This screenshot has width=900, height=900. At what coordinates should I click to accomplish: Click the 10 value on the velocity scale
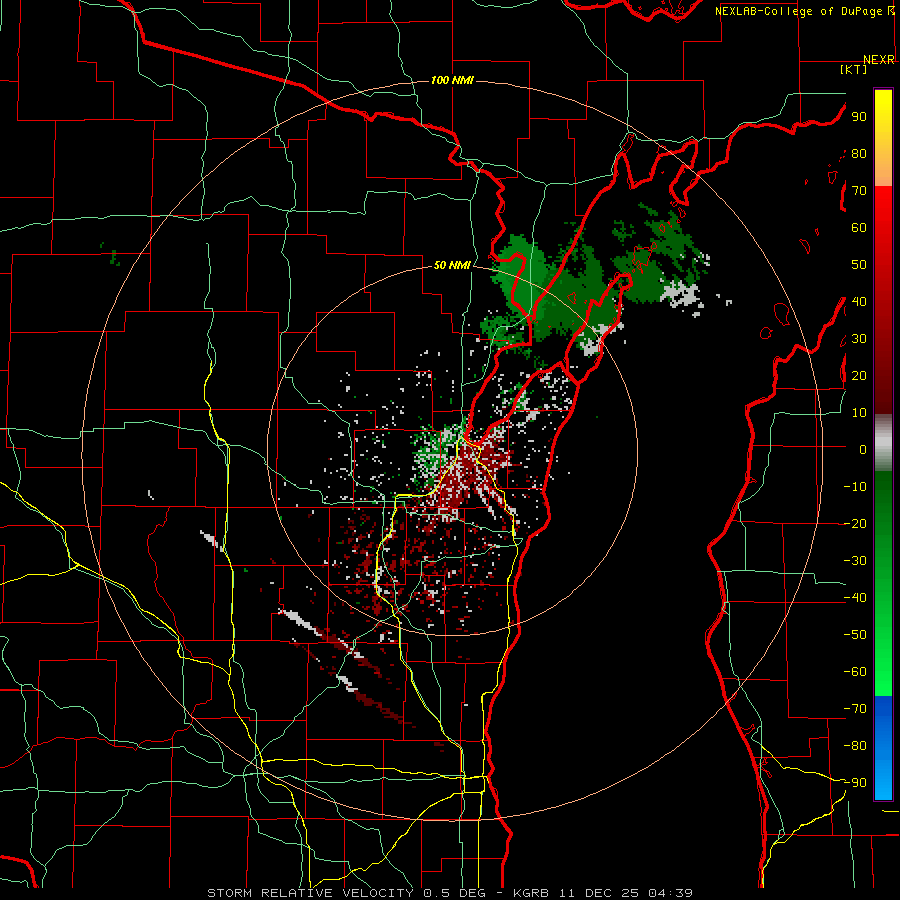(859, 413)
